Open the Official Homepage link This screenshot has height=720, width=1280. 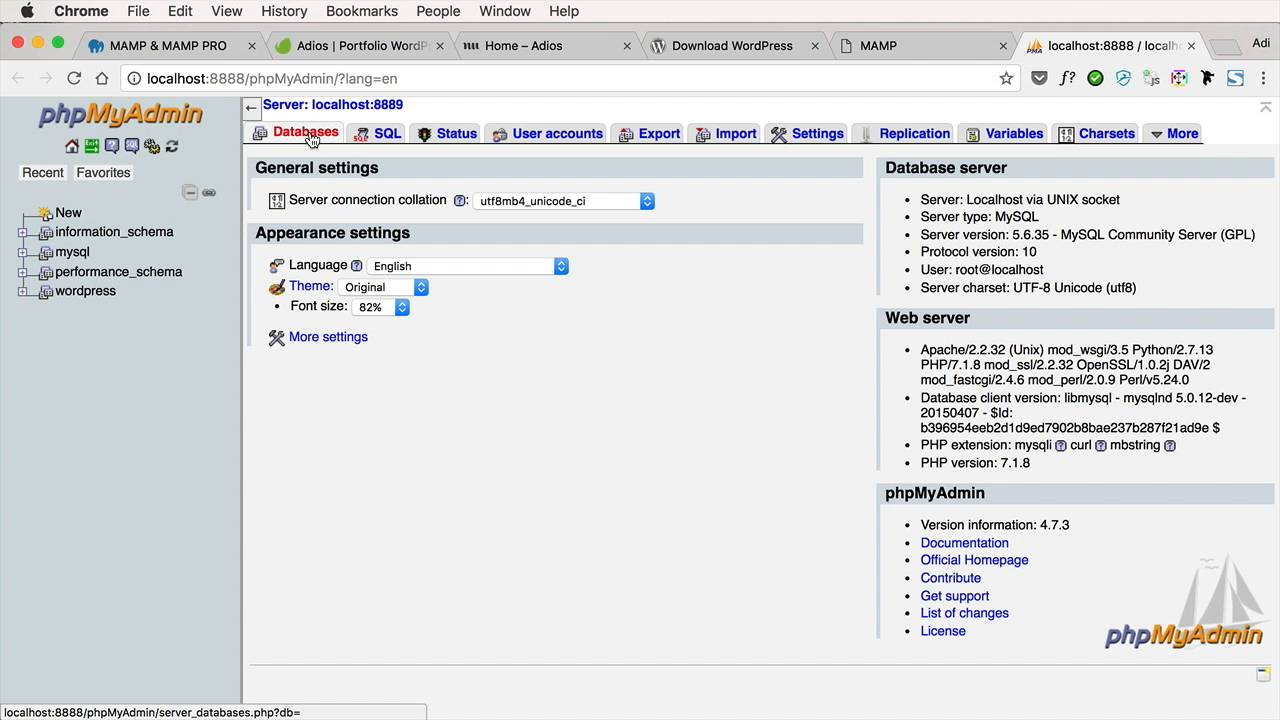(974, 560)
